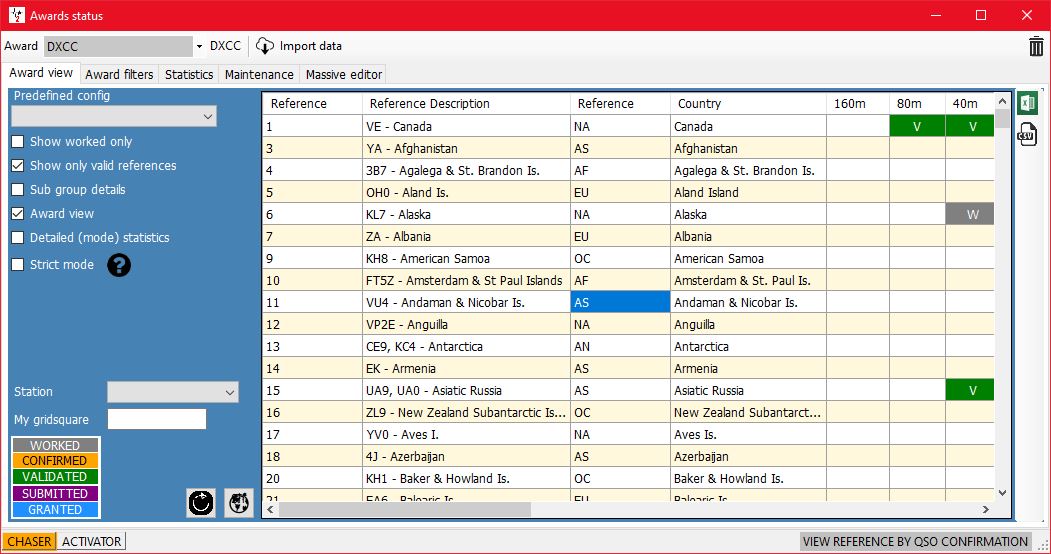The height and width of the screenshot is (554, 1051).
Task: Select 'YV0 - Aves I.' cell
Action: coord(466,434)
